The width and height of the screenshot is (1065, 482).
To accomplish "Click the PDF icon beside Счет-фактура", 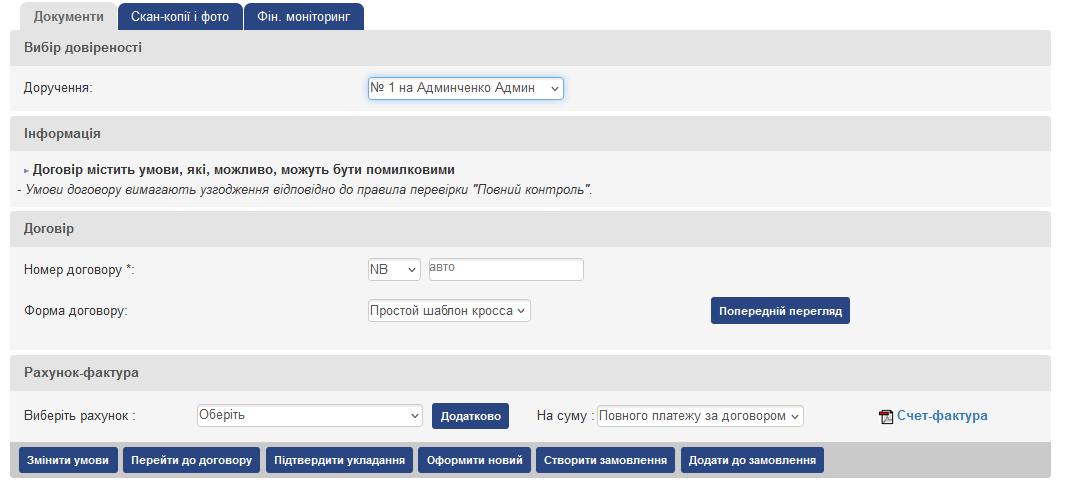I will pyautogui.click(x=885, y=417).
